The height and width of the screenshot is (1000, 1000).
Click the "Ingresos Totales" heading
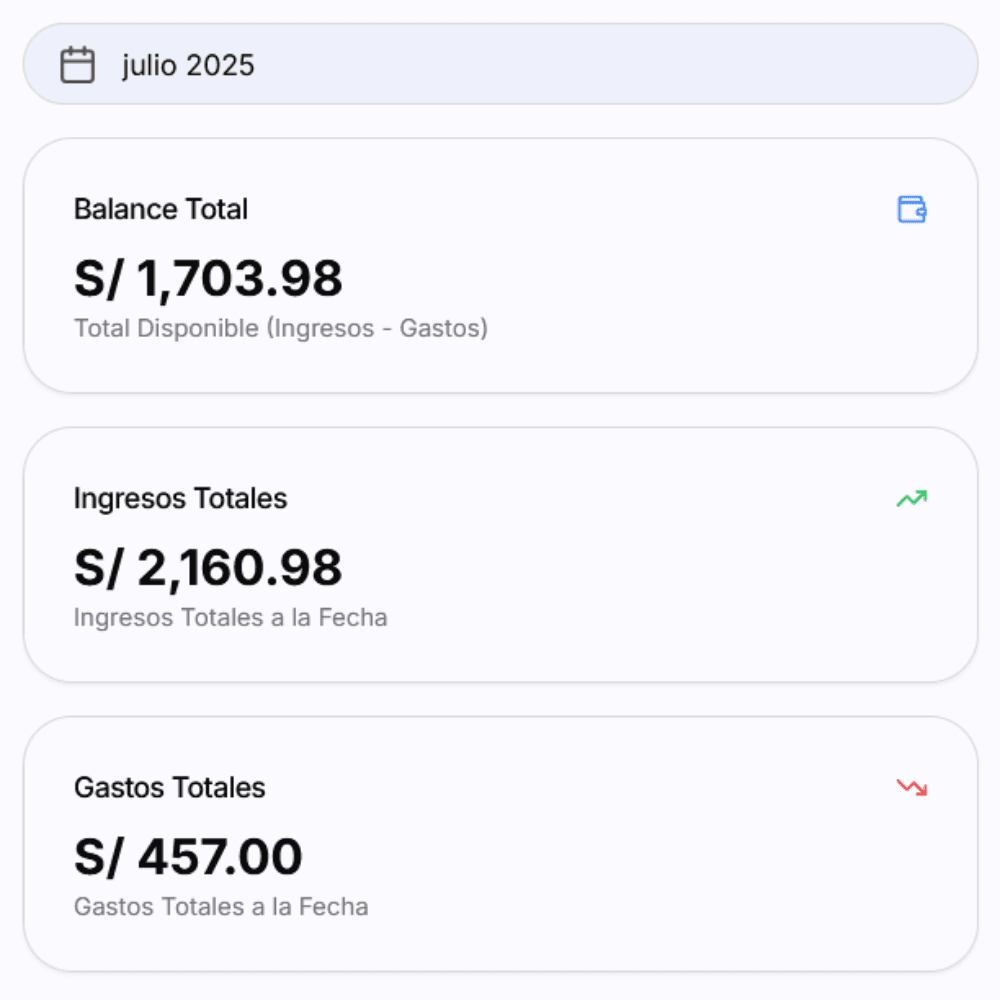click(180, 498)
